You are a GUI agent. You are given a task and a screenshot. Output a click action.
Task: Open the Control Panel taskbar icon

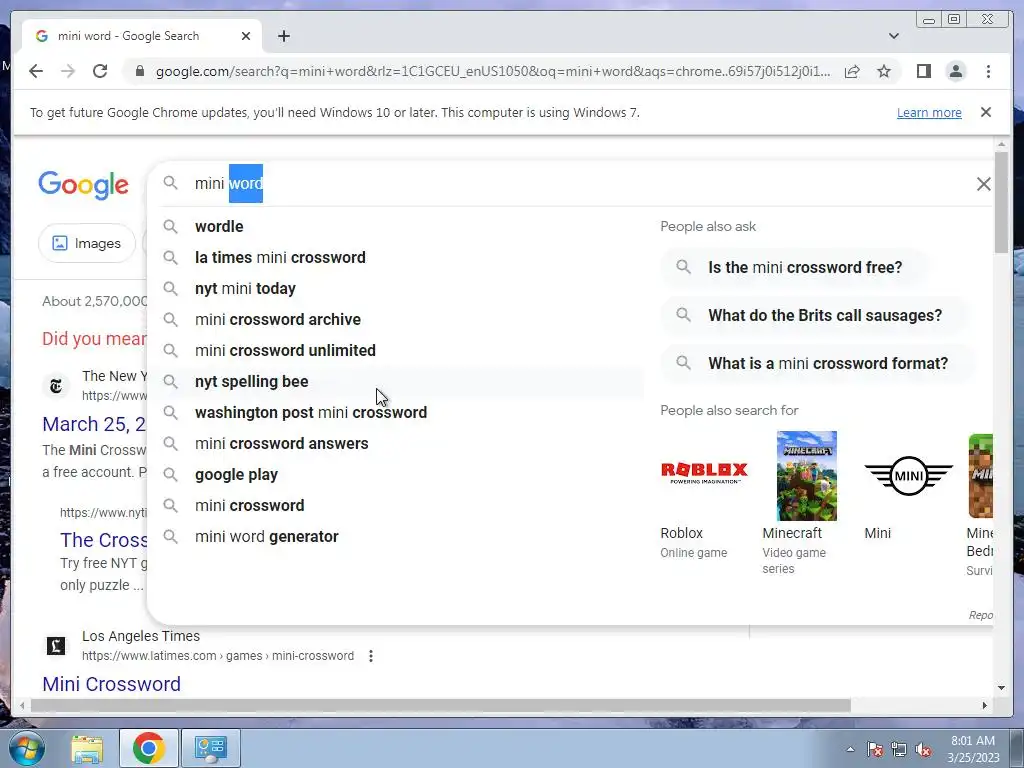tap(210, 748)
